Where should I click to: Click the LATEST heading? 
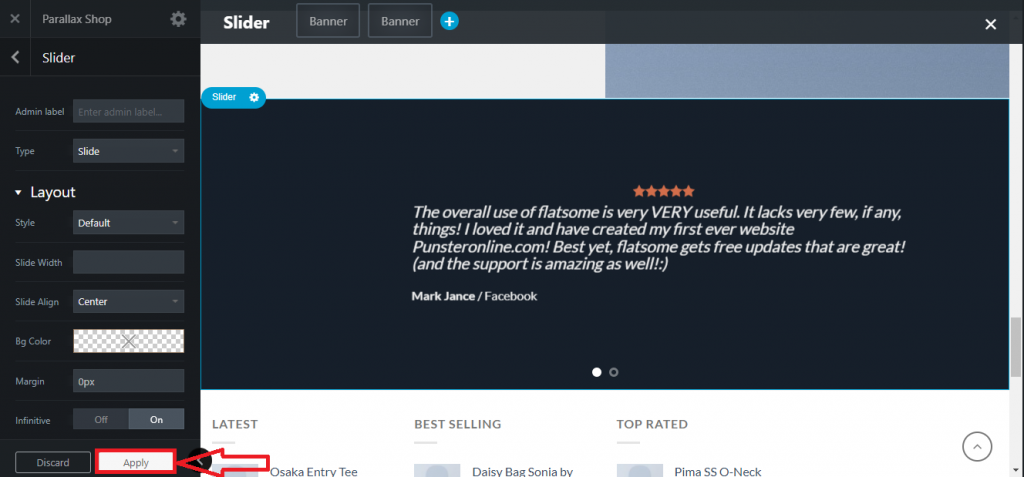click(x=235, y=424)
